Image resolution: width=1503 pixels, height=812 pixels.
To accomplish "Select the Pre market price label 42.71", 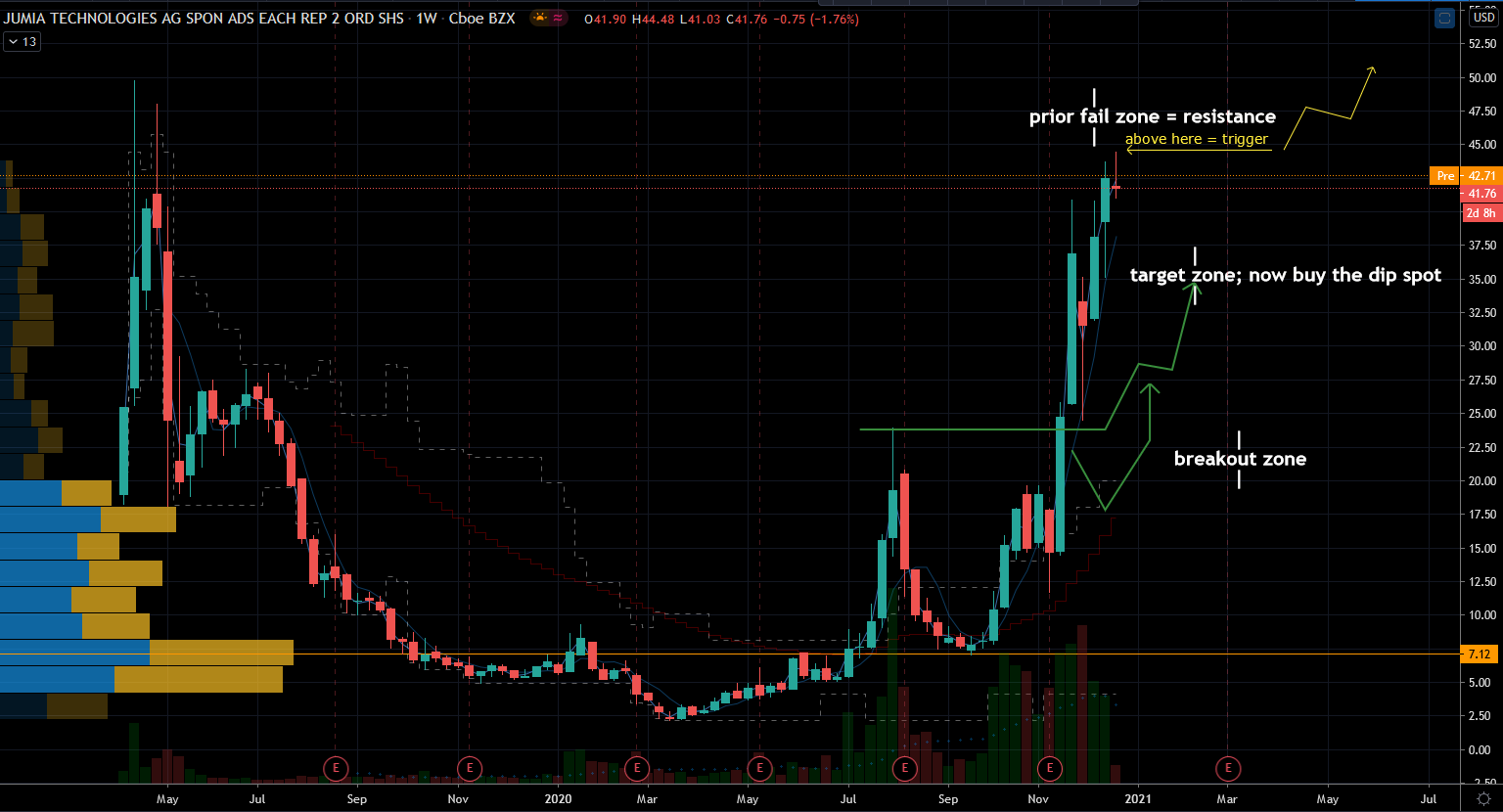I will (1465, 176).
